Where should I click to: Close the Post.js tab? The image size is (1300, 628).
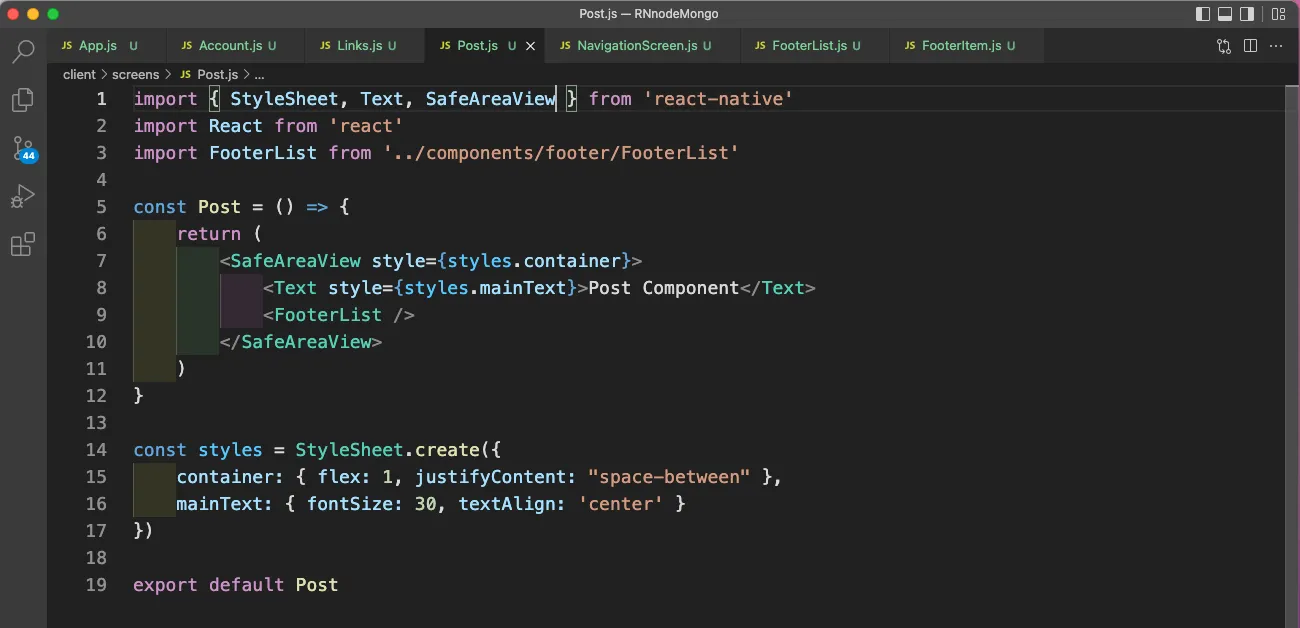(531, 46)
